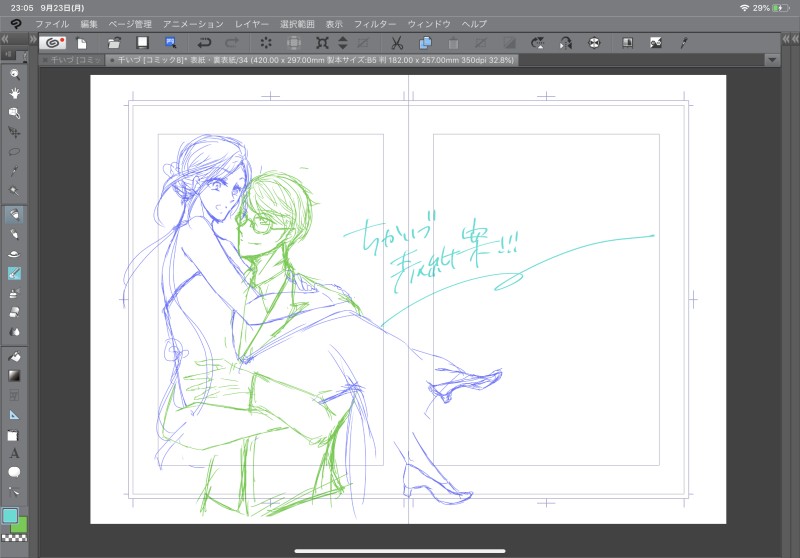Click the Redo arrow icon
800x558 pixels.
click(x=232, y=43)
